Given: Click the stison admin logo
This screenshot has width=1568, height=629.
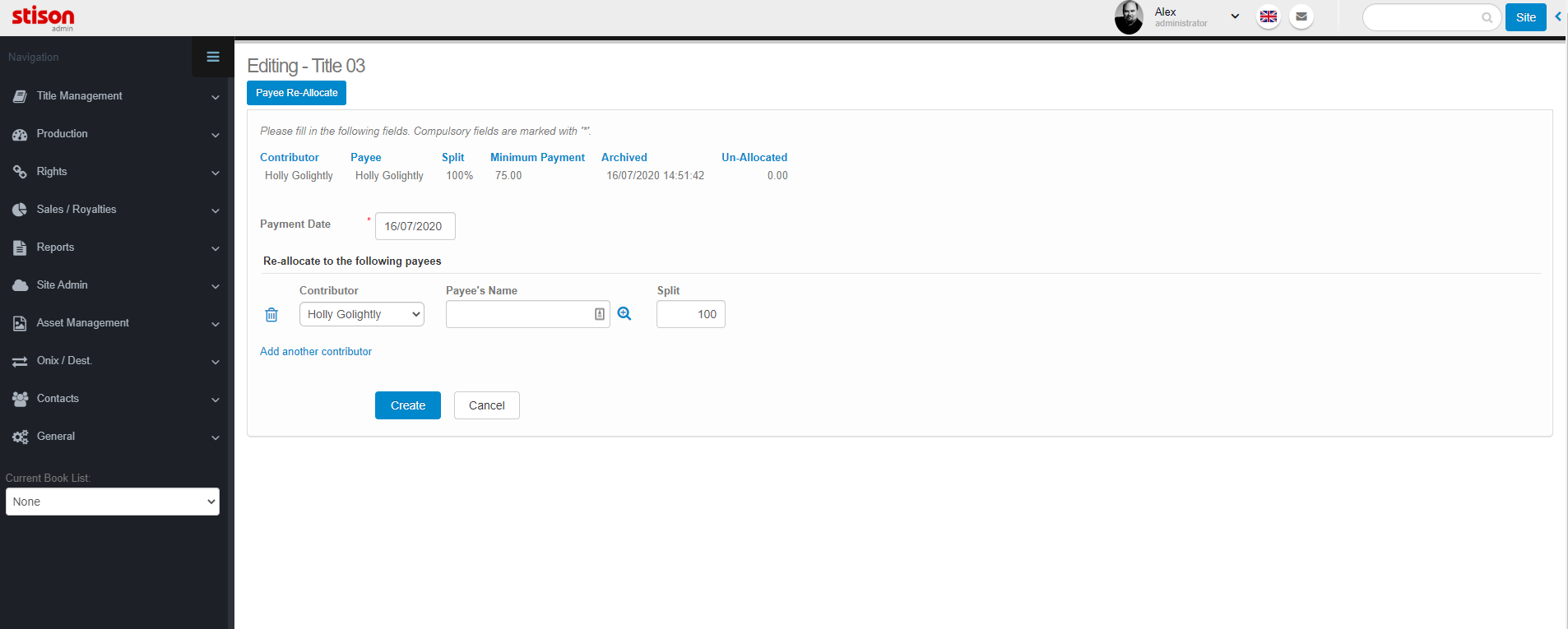Looking at the screenshot, I should pos(43,17).
